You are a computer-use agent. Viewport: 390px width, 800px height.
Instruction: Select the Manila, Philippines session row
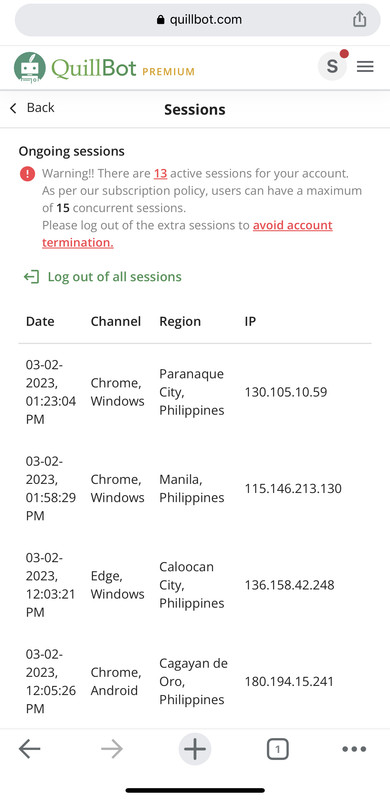click(x=195, y=489)
